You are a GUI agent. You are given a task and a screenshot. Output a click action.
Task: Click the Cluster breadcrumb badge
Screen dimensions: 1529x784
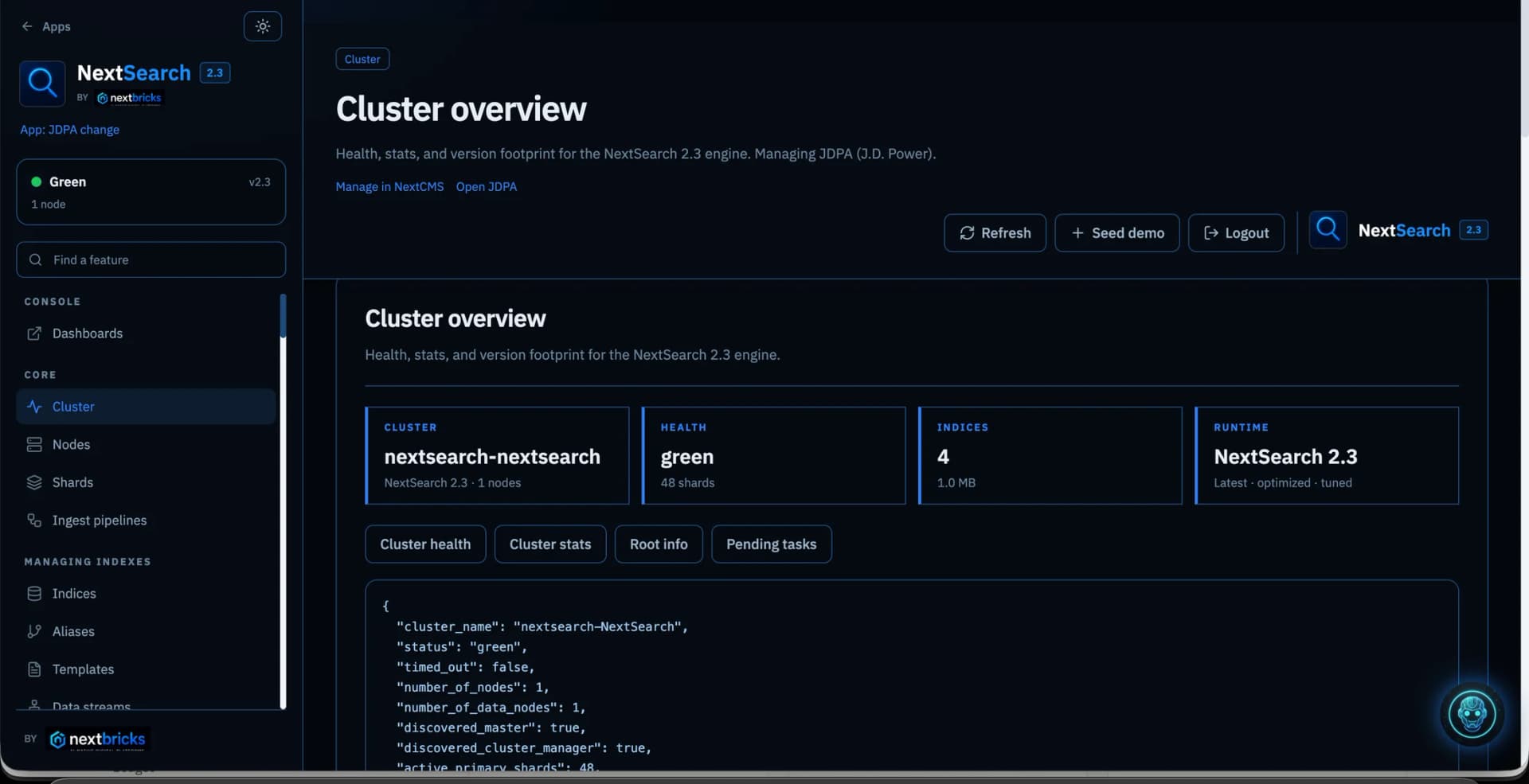pos(362,59)
